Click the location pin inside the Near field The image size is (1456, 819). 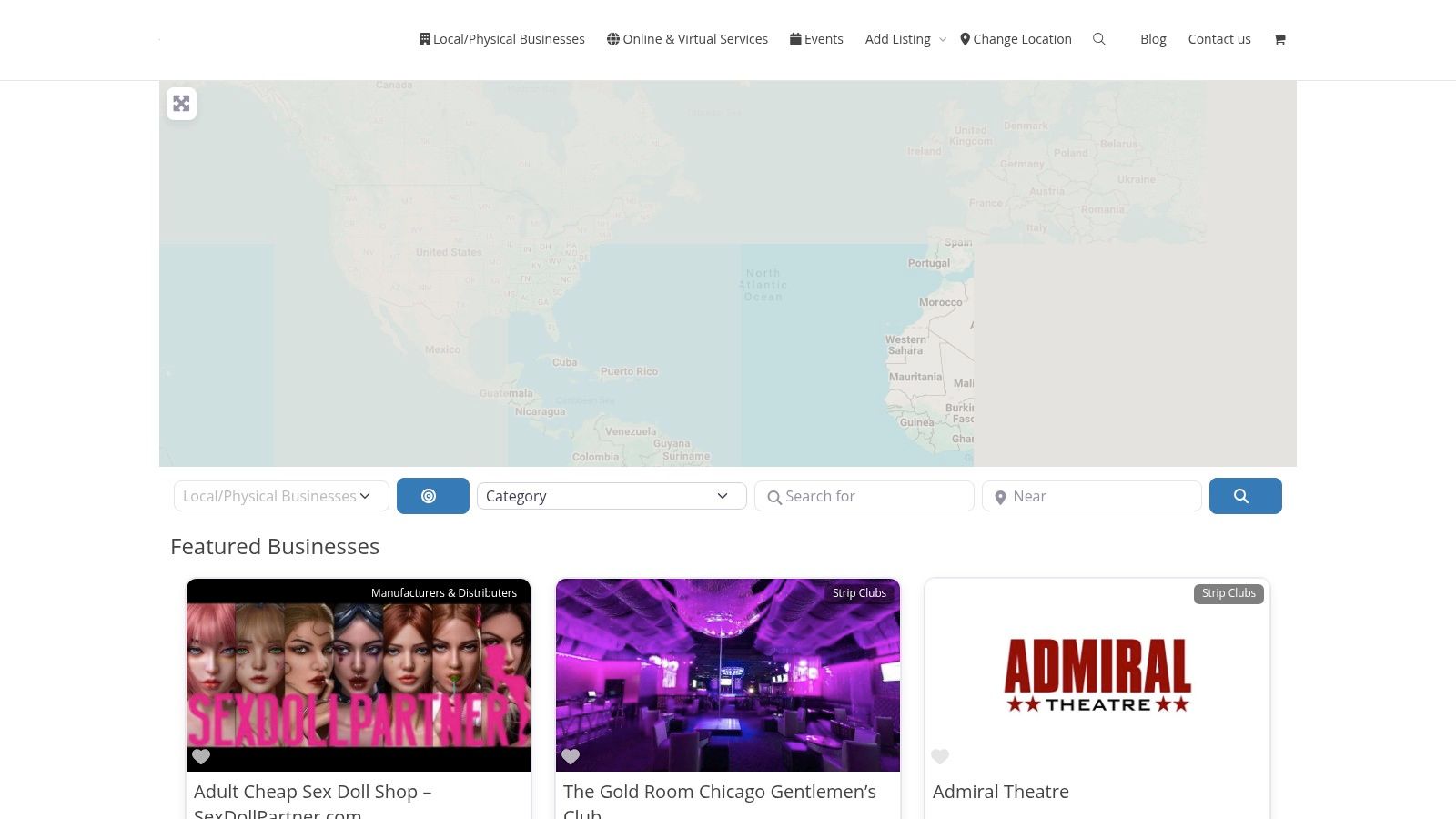click(x=1000, y=497)
